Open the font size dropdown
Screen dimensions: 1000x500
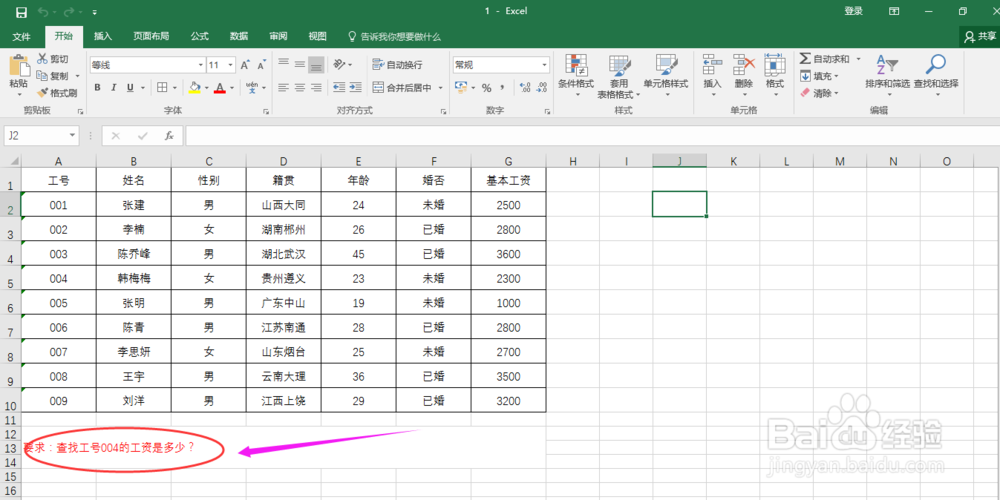click(x=231, y=65)
